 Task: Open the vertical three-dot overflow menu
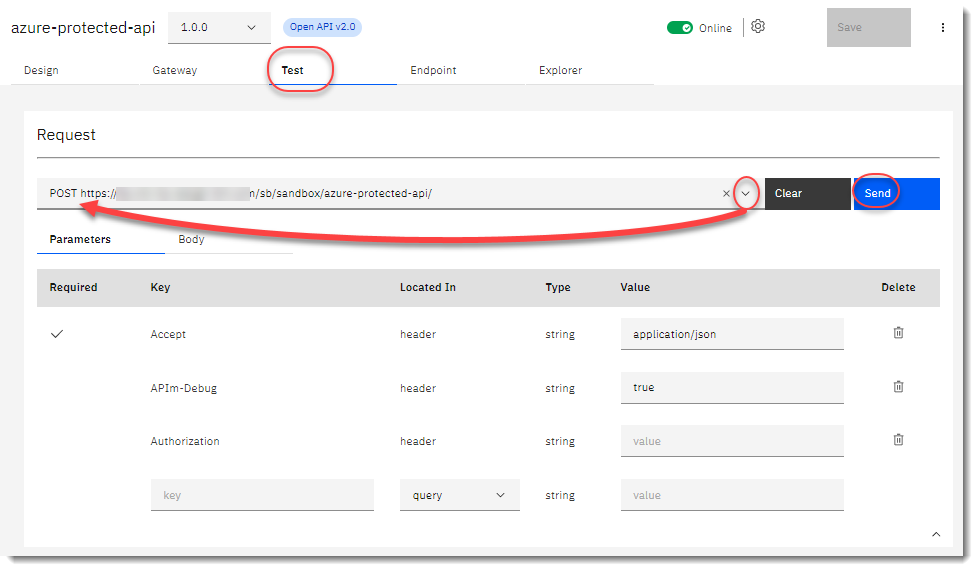coord(942,27)
